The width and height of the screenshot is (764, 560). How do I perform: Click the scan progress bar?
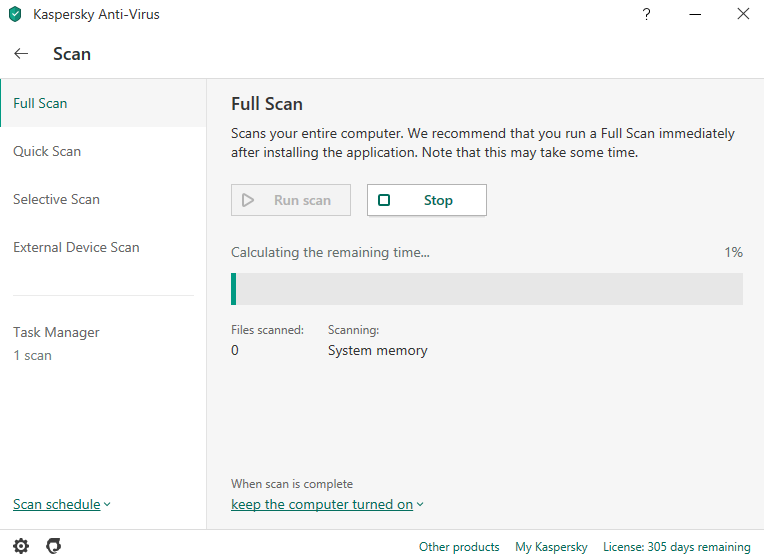(487, 289)
